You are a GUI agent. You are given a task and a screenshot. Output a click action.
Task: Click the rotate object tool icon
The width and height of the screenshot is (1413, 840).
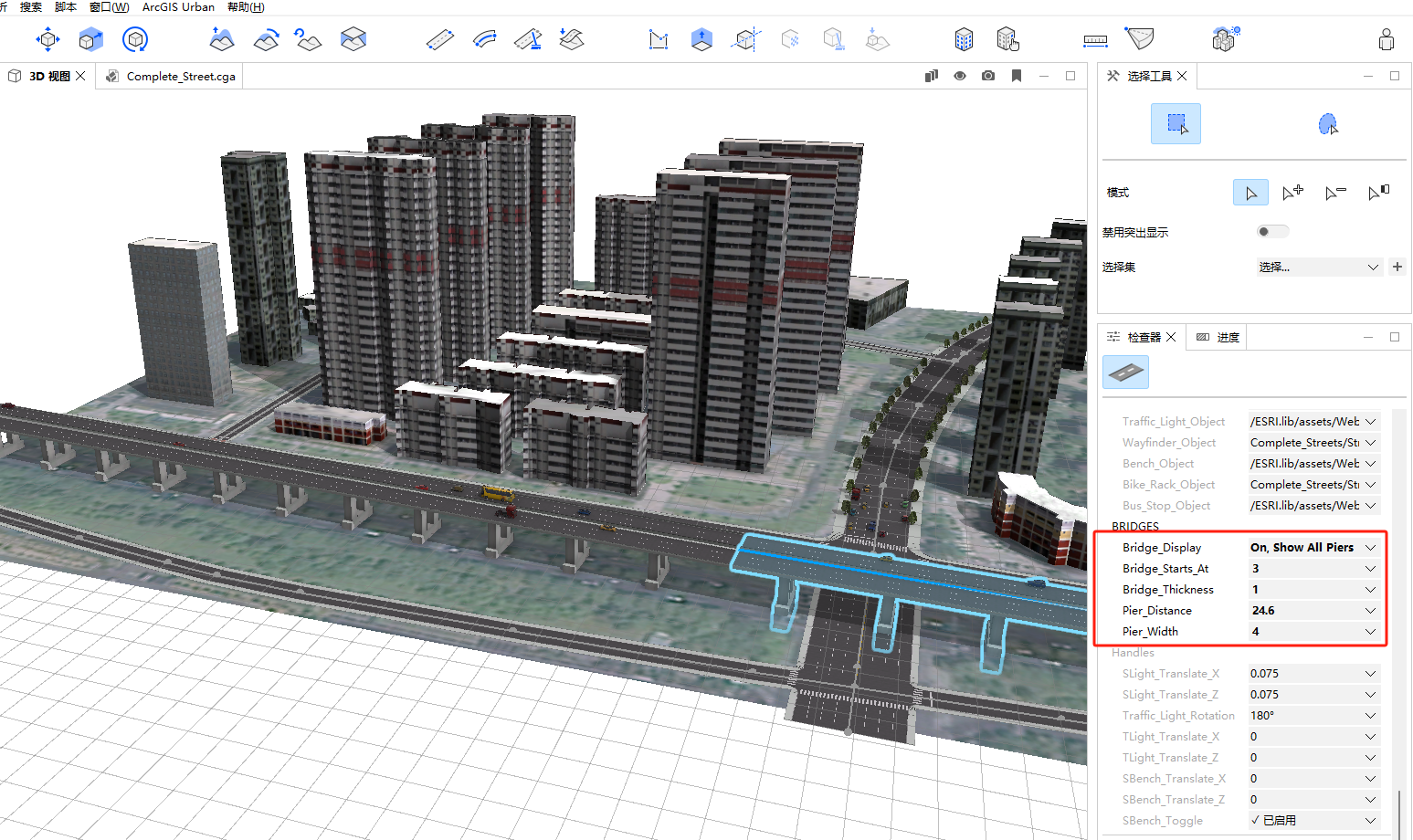click(x=135, y=39)
